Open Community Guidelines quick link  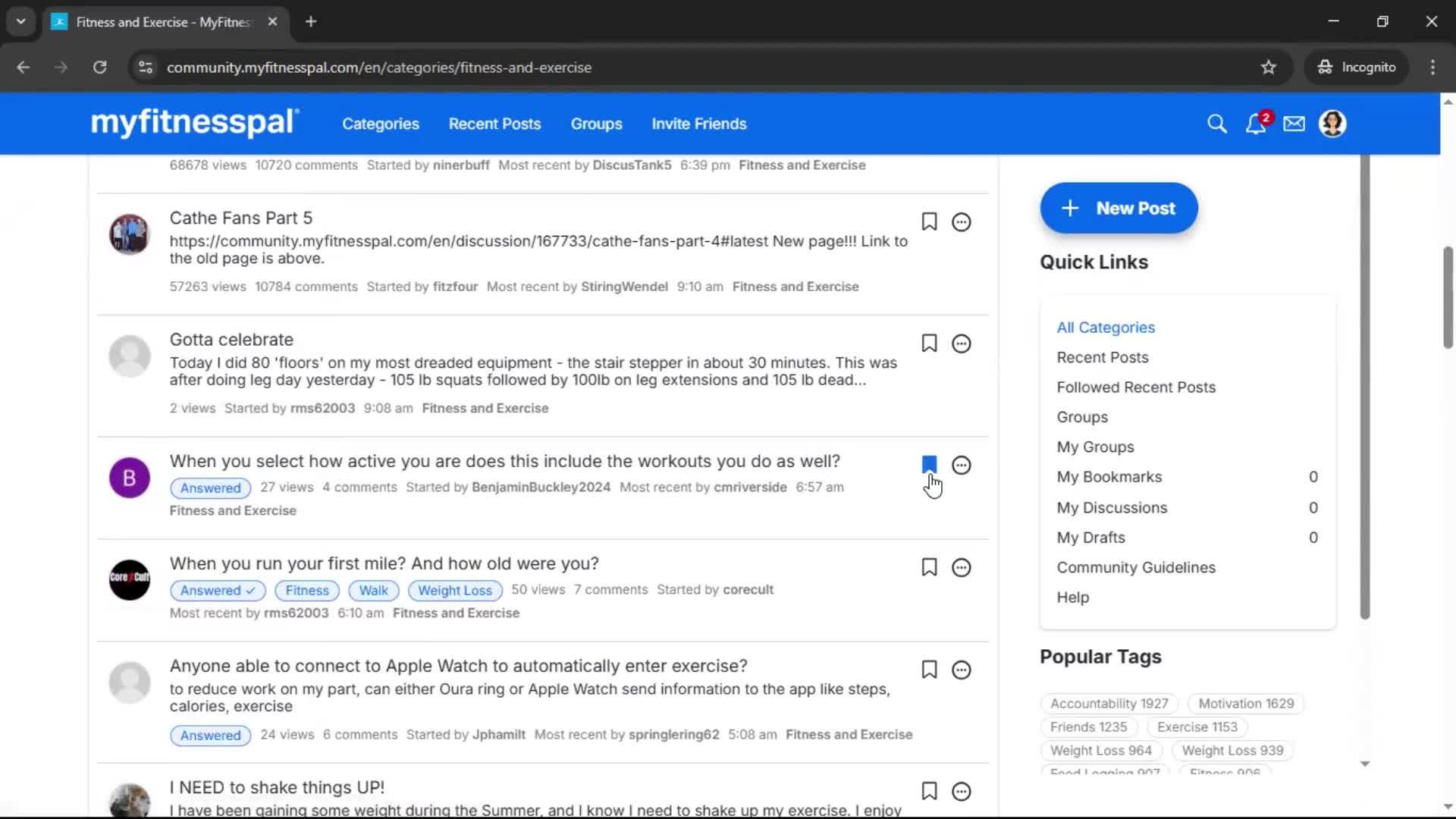(x=1136, y=567)
